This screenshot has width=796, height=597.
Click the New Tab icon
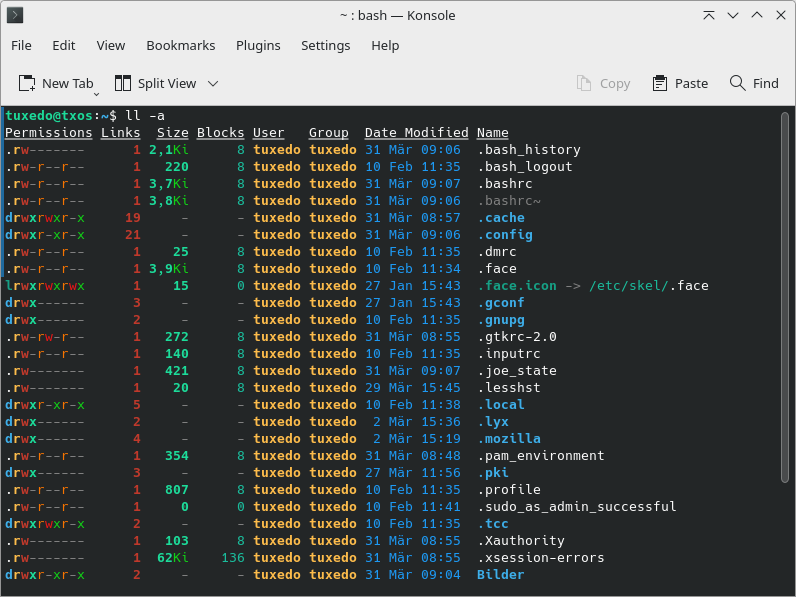pyautogui.click(x=27, y=83)
